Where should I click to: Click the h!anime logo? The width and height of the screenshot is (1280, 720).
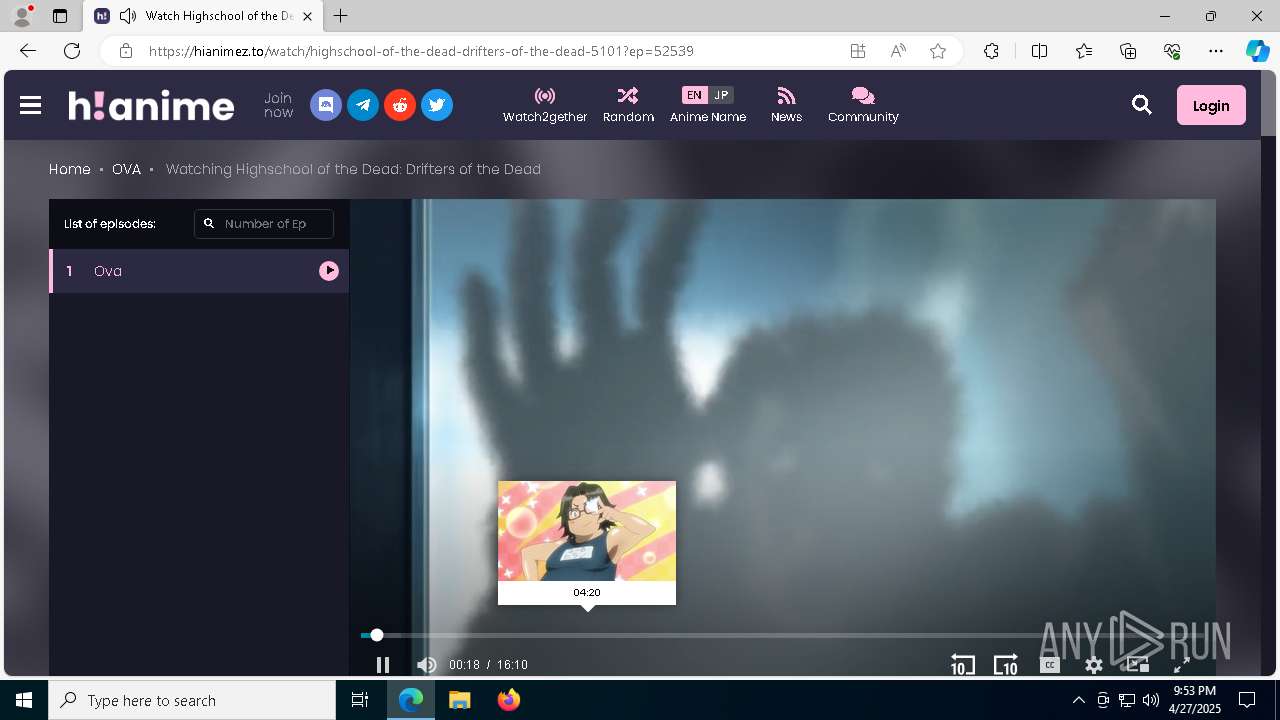tap(151, 105)
